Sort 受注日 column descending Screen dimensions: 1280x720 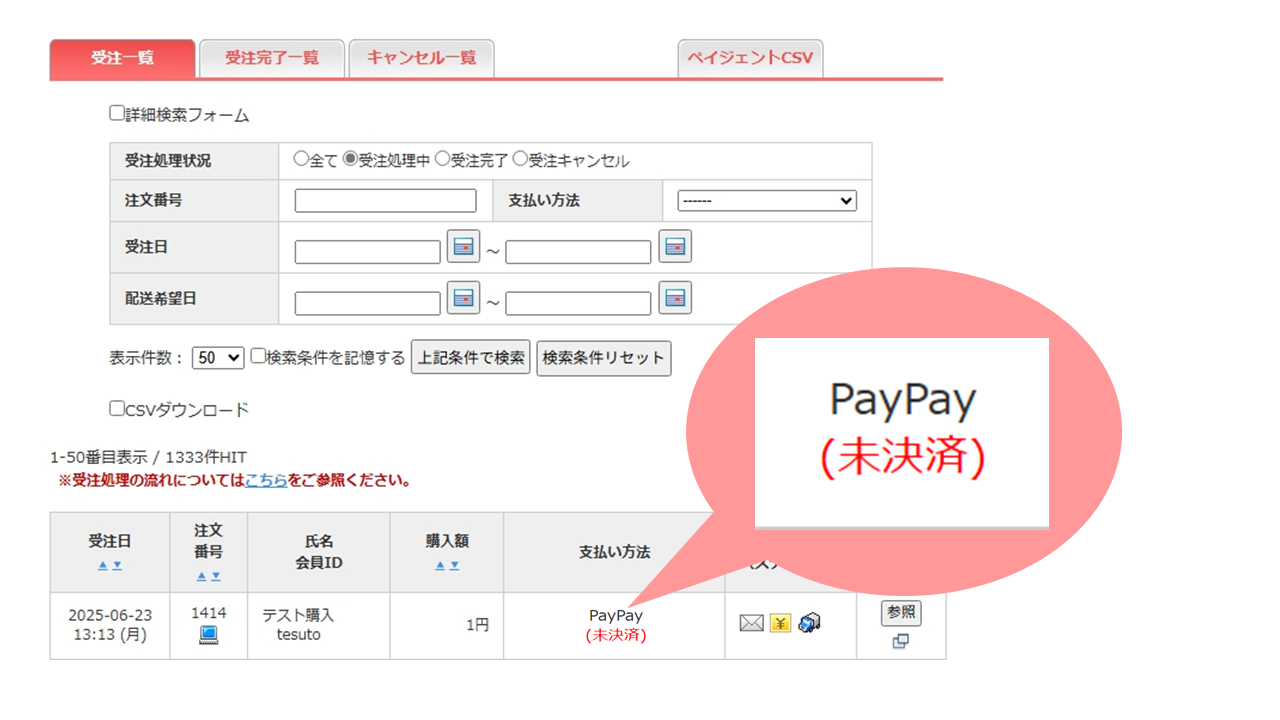click(117, 565)
